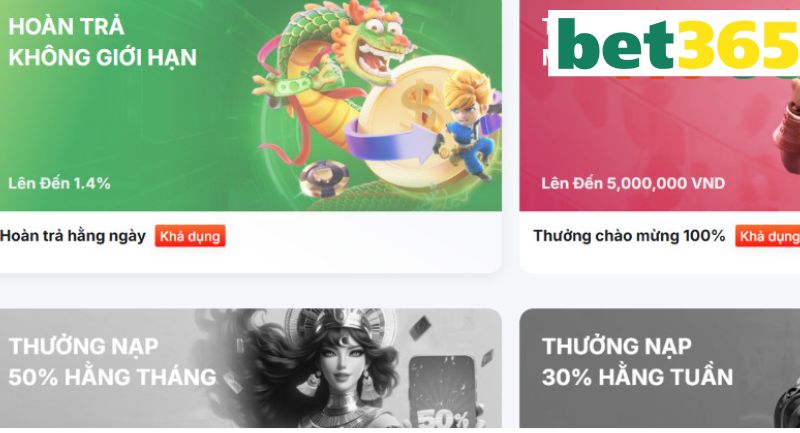Open the Thưởng chào mừng 100% title
Image resolution: width=800 pixels, height=433 pixels.
click(629, 236)
